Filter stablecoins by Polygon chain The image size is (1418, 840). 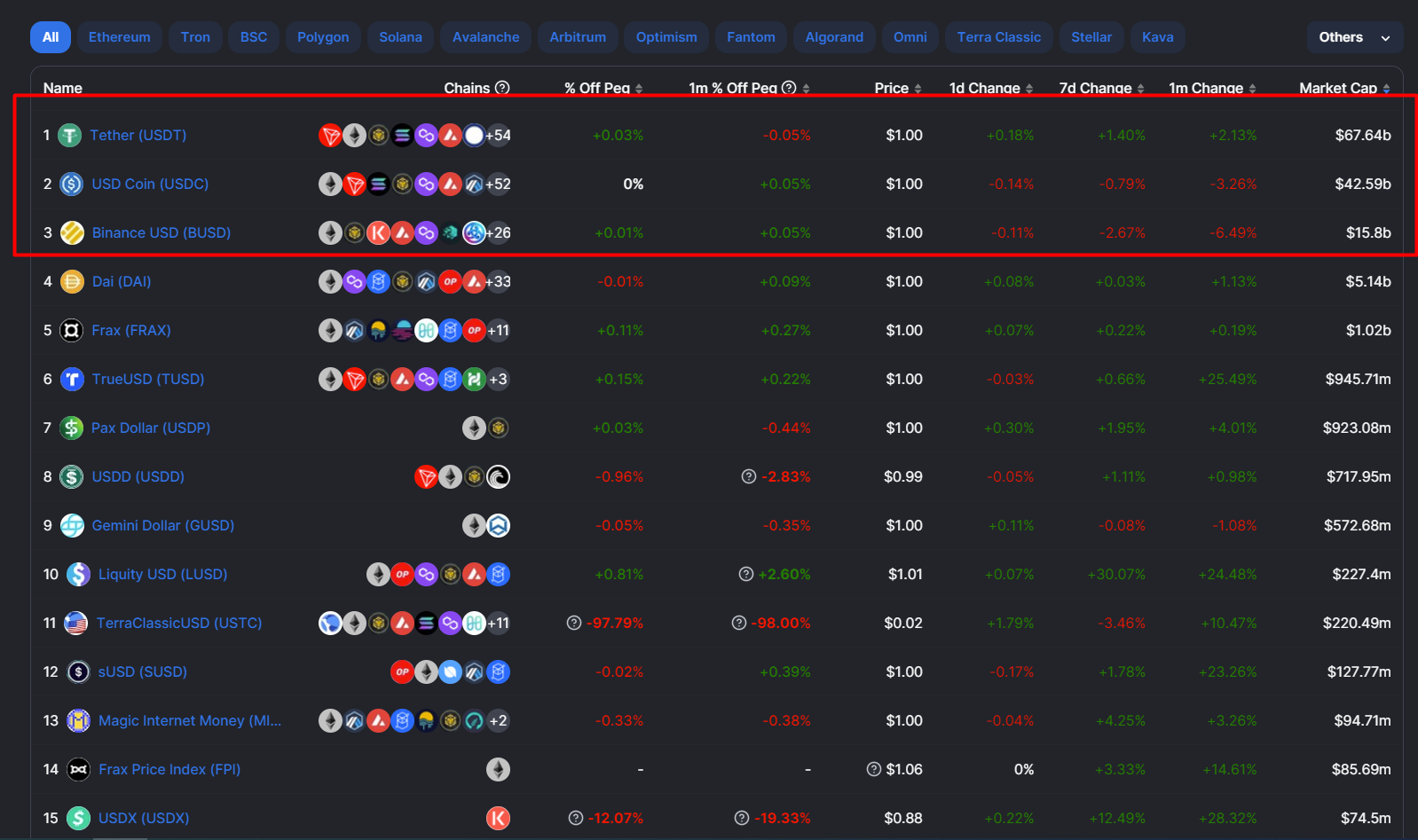point(323,37)
